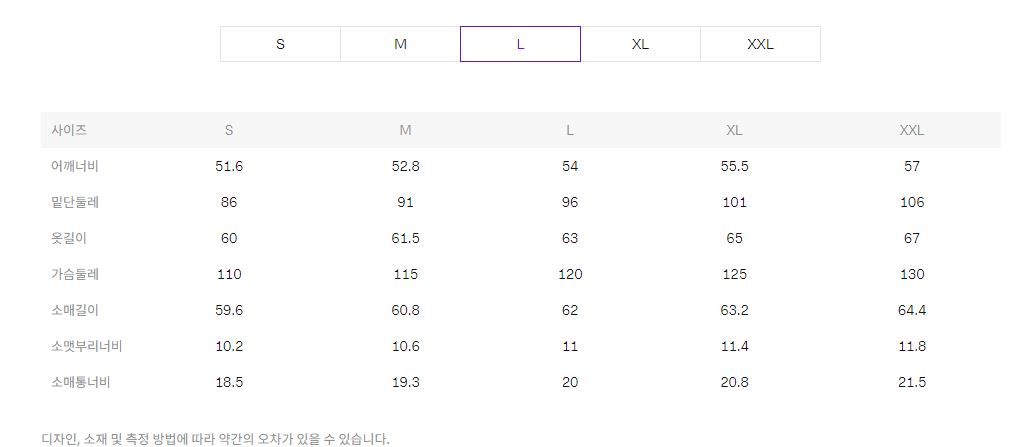1022x447 pixels.
Task: Select the S size tab
Action: [x=280, y=44]
